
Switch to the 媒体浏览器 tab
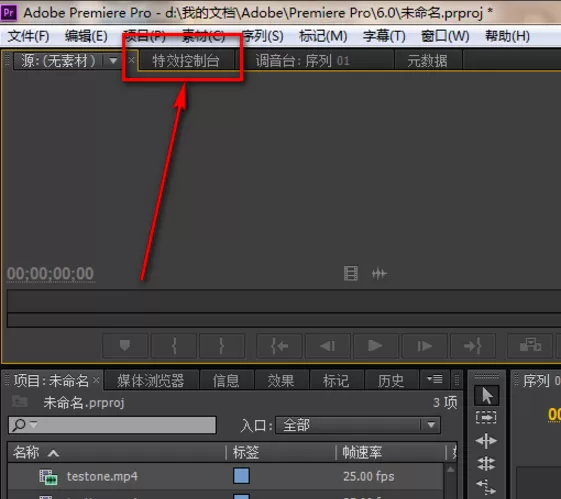(151, 381)
